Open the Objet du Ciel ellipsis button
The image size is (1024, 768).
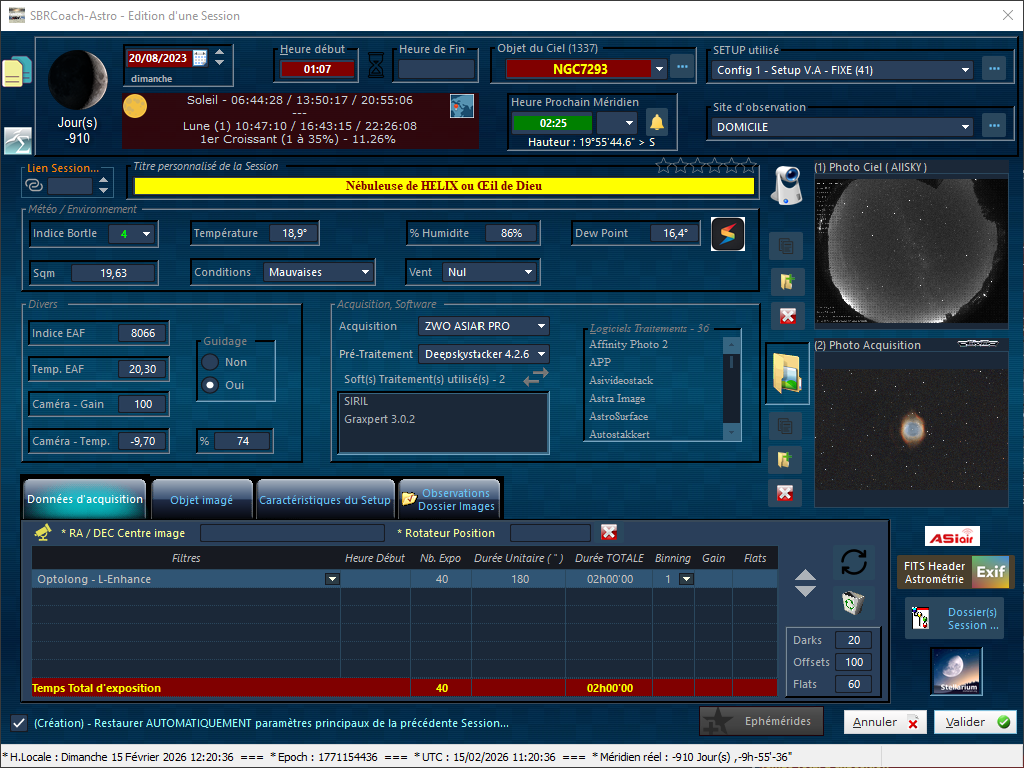[682, 67]
